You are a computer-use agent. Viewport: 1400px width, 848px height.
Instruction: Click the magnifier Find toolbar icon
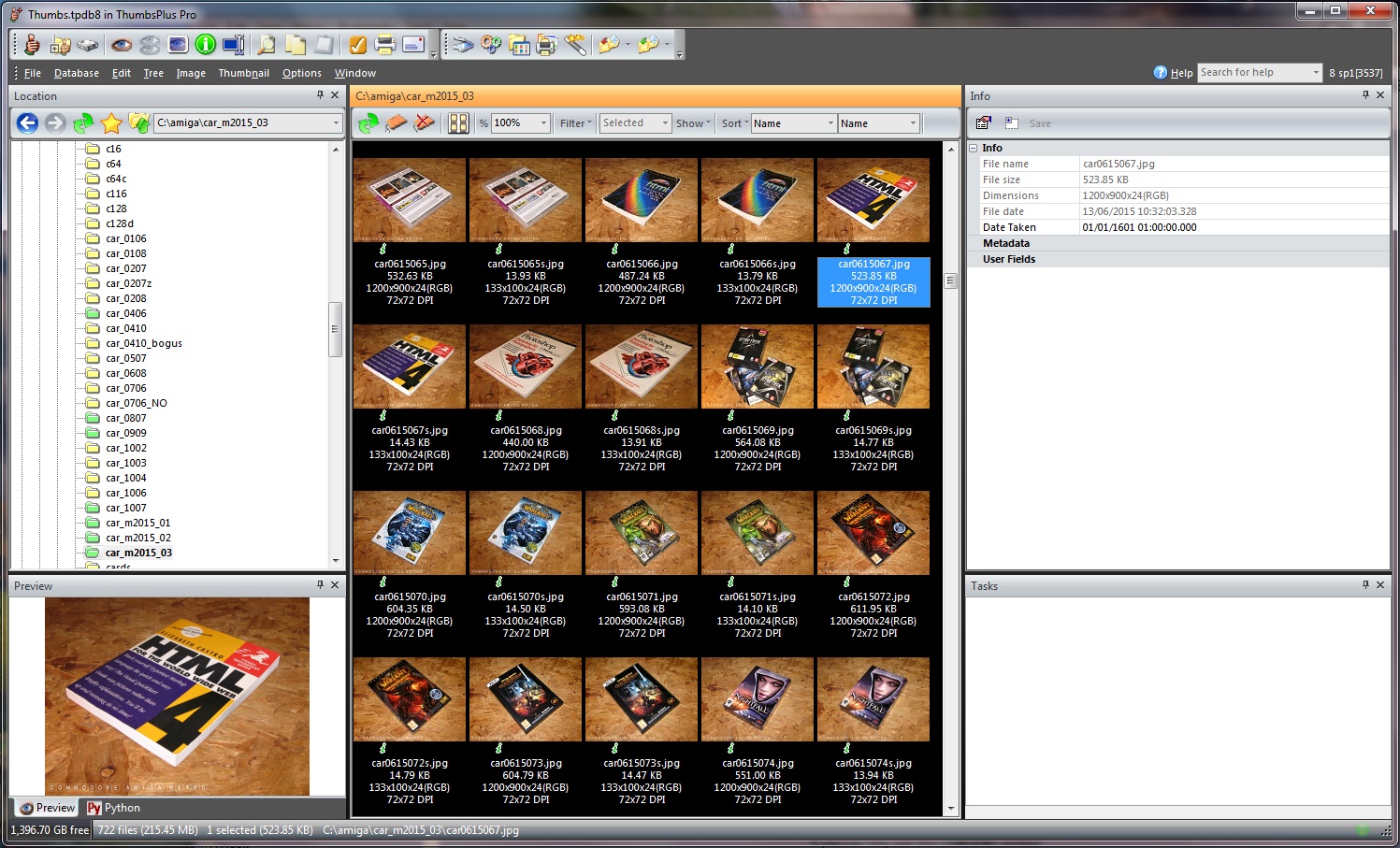267,44
